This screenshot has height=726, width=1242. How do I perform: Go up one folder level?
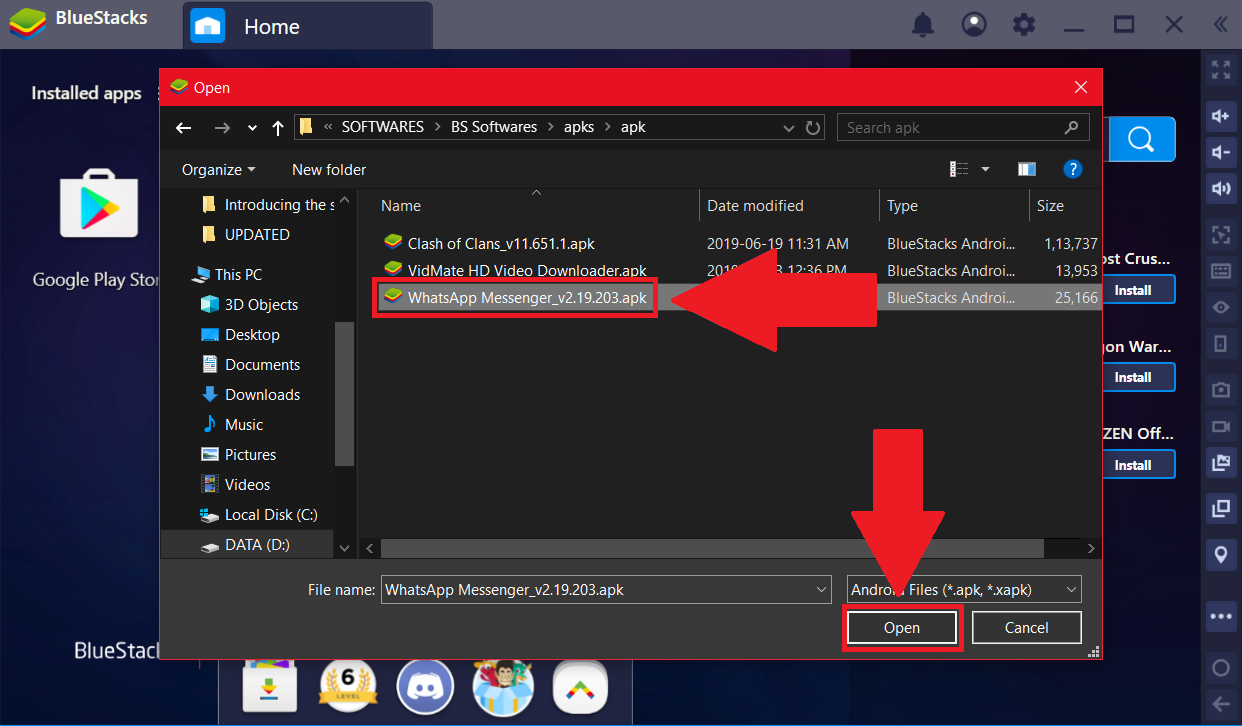277,128
